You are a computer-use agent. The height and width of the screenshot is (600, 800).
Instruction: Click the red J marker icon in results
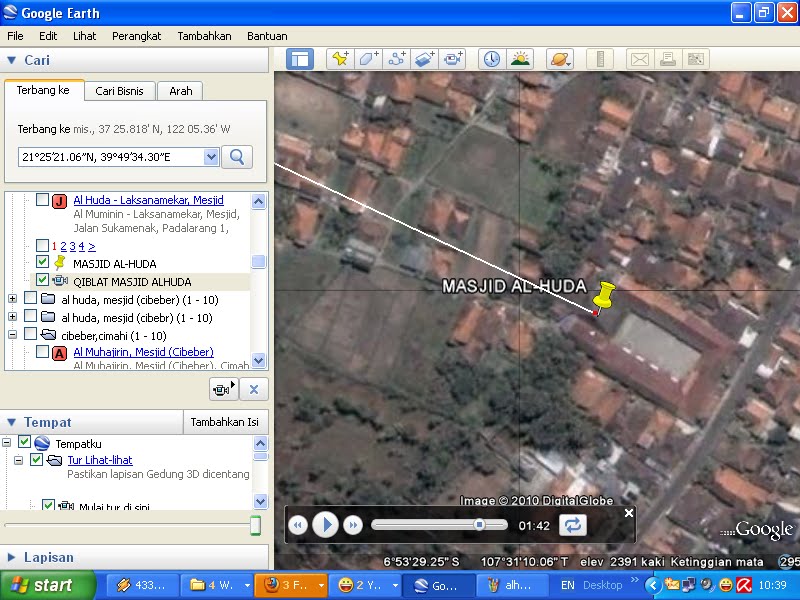60,201
